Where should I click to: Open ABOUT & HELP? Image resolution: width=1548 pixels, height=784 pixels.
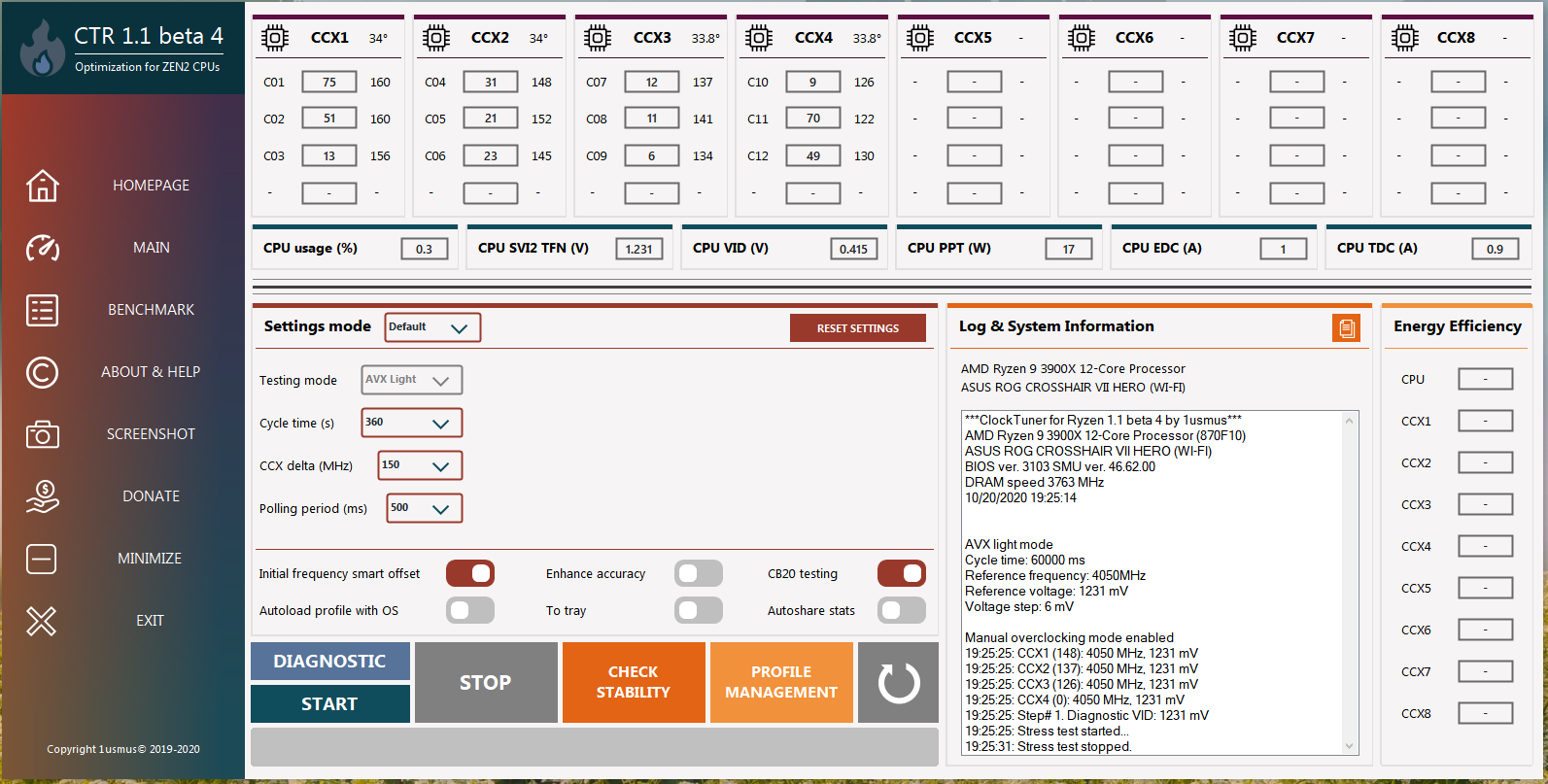pyautogui.click(x=151, y=372)
